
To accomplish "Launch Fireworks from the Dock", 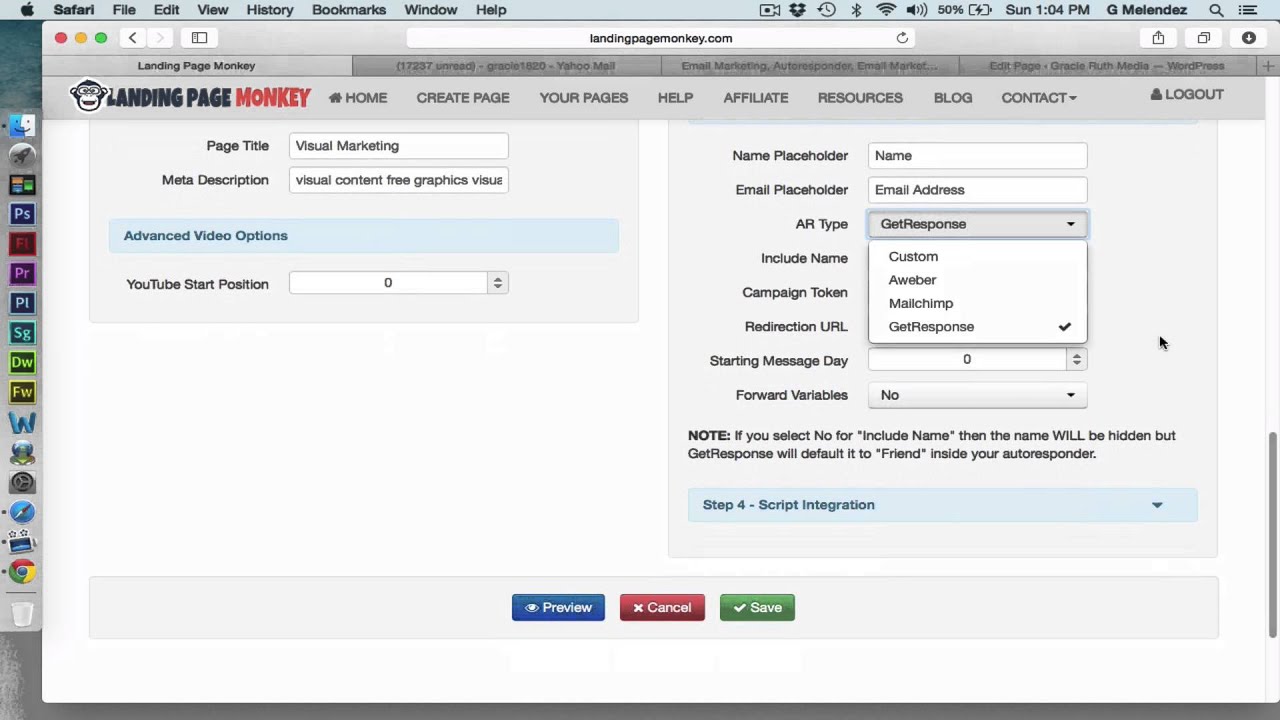I will coord(22,392).
